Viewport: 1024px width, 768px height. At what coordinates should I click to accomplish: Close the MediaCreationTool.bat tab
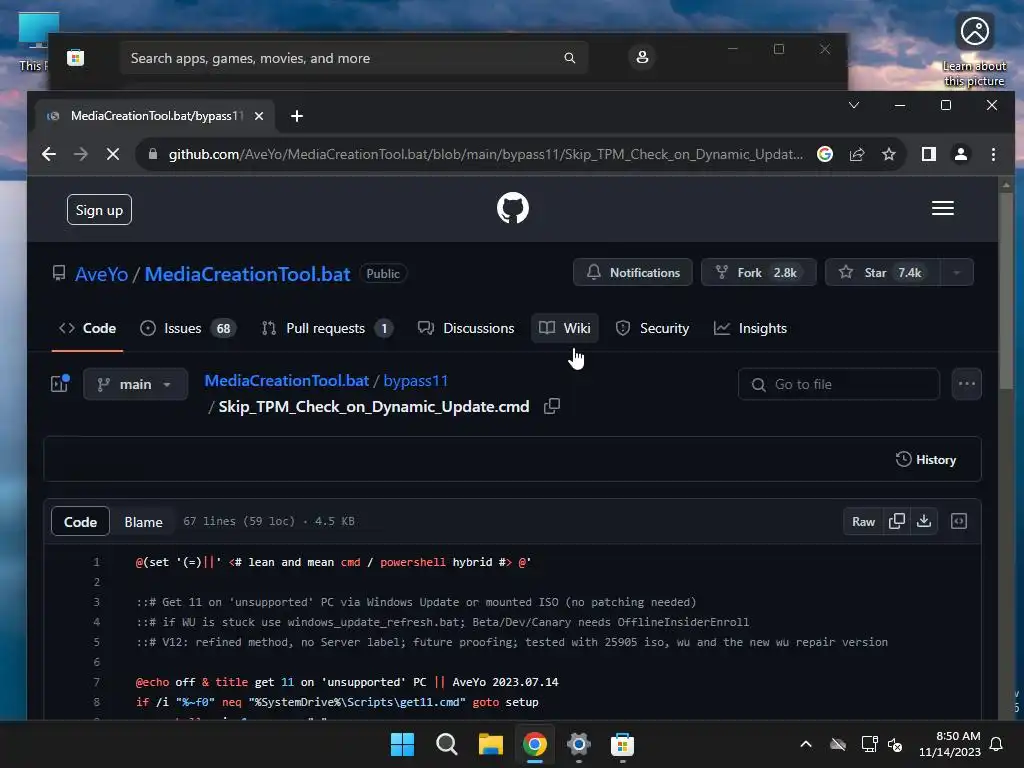click(x=259, y=116)
